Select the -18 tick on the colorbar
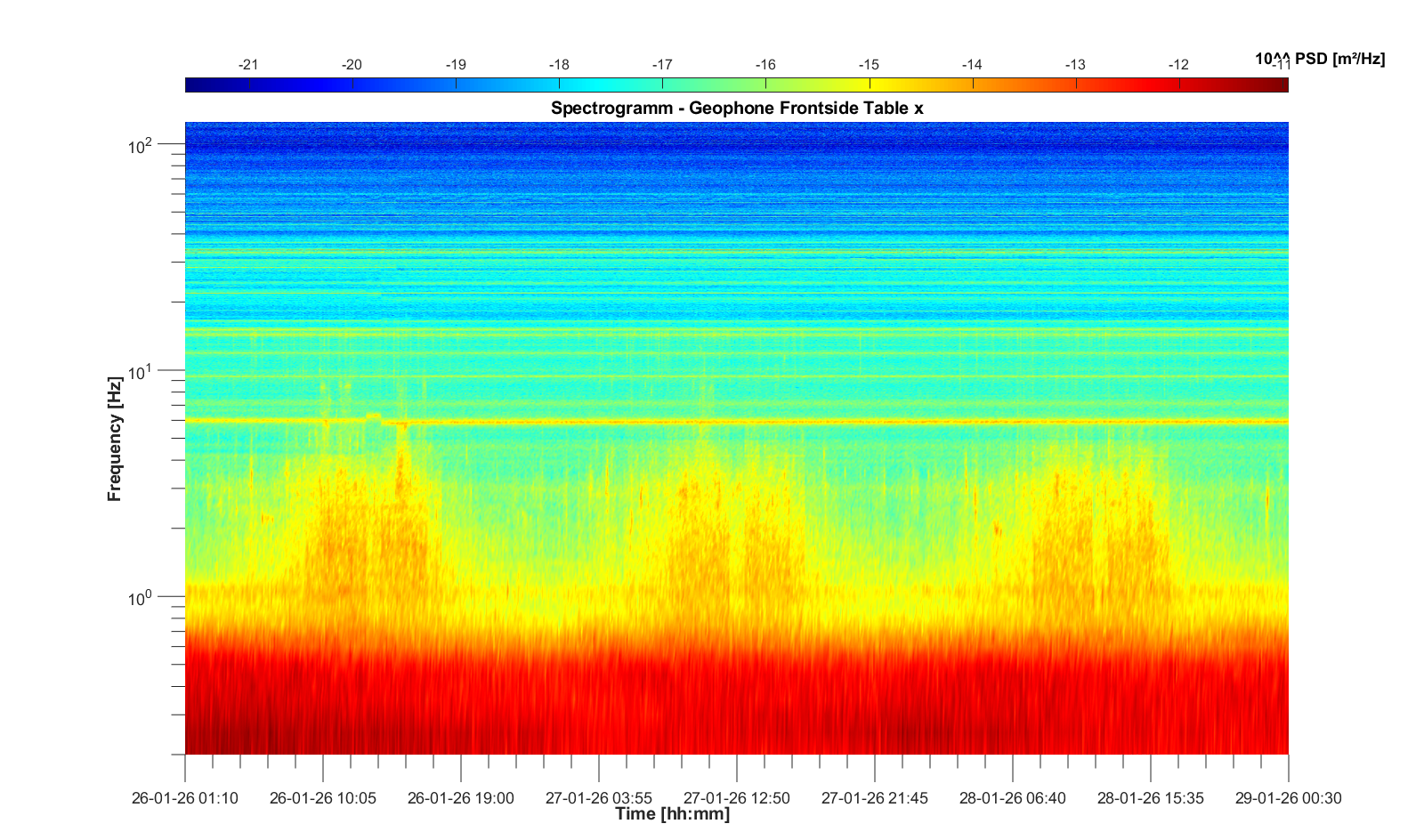Screen dimensions: 1424x840 point(559,65)
